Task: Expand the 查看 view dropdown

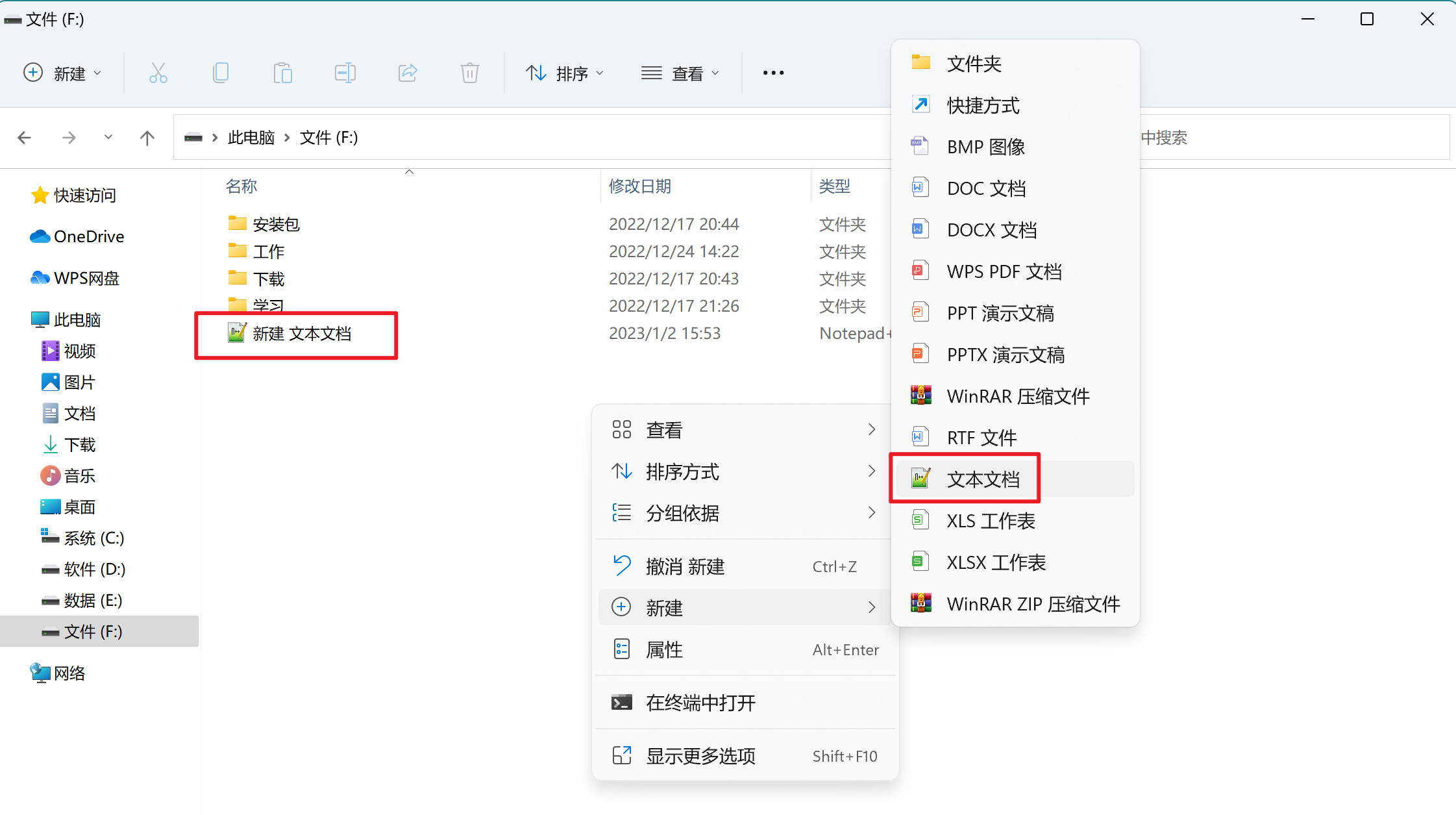Action: [680, 73]
